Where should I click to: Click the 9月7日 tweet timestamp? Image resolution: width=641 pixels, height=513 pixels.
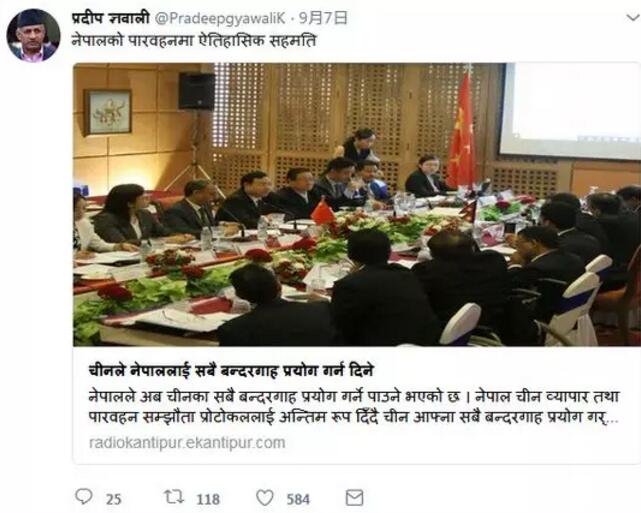(x=323, y=18)
